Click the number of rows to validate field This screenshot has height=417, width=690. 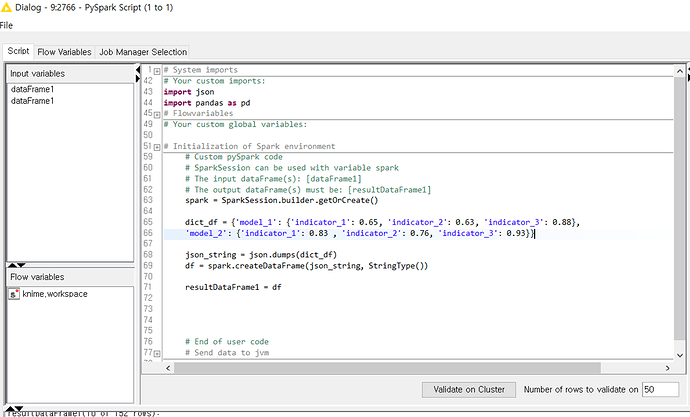pos(660,389)
